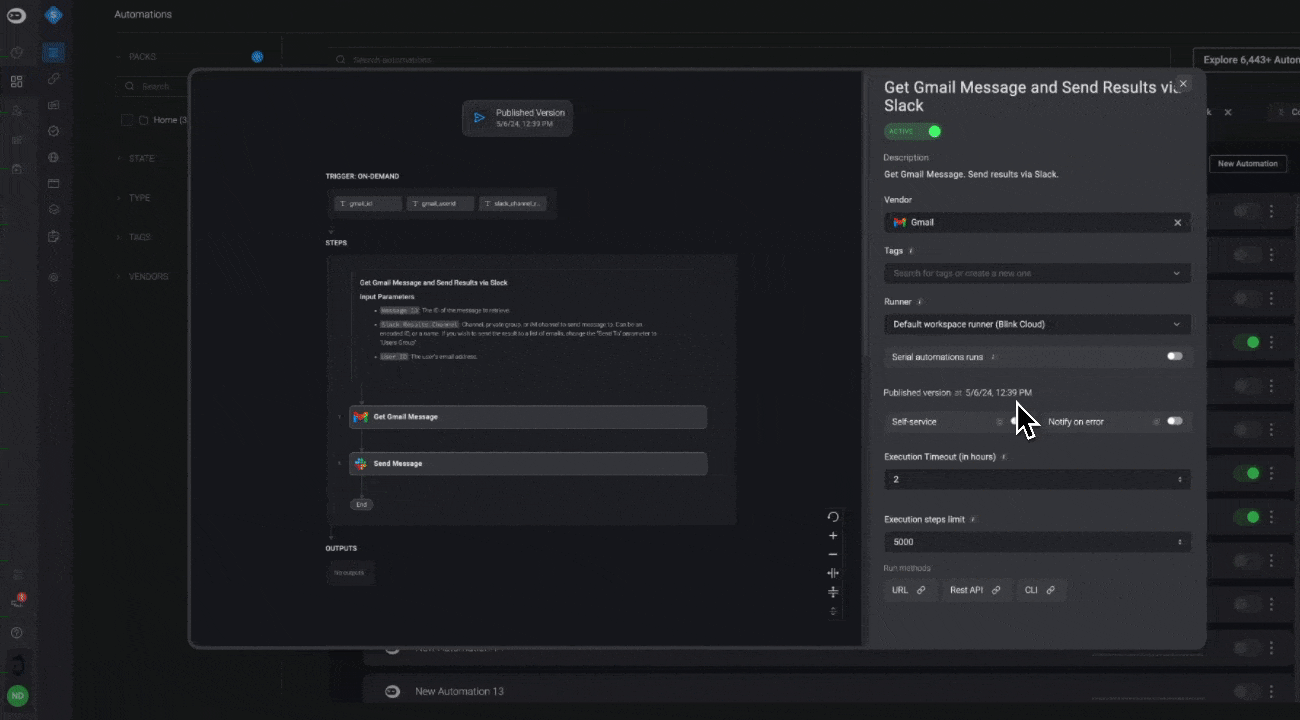Open the gear settings sidebar icon
The image size is (1300, 720).
(x=54, y=276)
